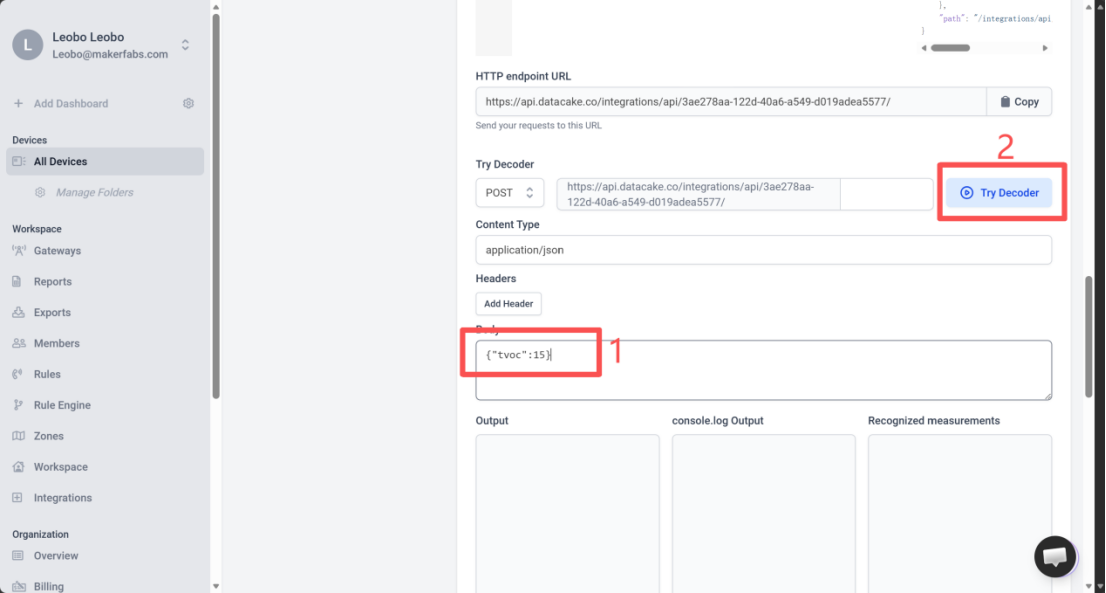Click the Reports document icon
The image size is (1106, 593).
click(17, 281)
